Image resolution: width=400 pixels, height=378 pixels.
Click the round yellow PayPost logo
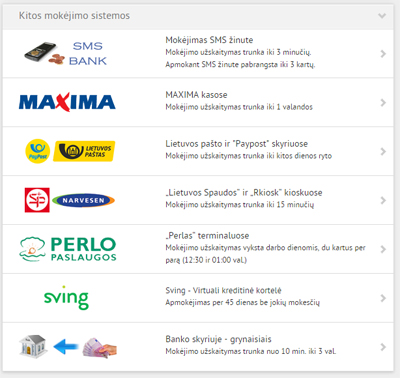38,151
